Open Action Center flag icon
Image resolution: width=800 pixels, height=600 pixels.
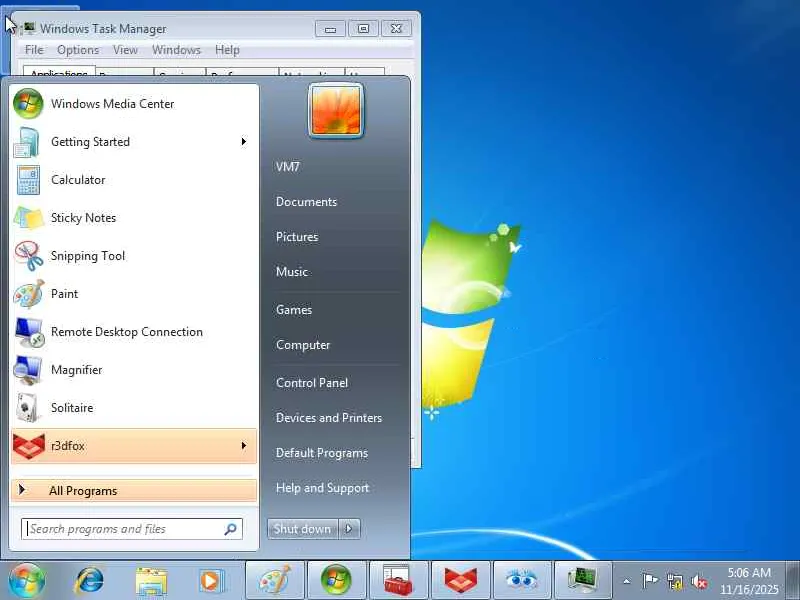(649, 581)
